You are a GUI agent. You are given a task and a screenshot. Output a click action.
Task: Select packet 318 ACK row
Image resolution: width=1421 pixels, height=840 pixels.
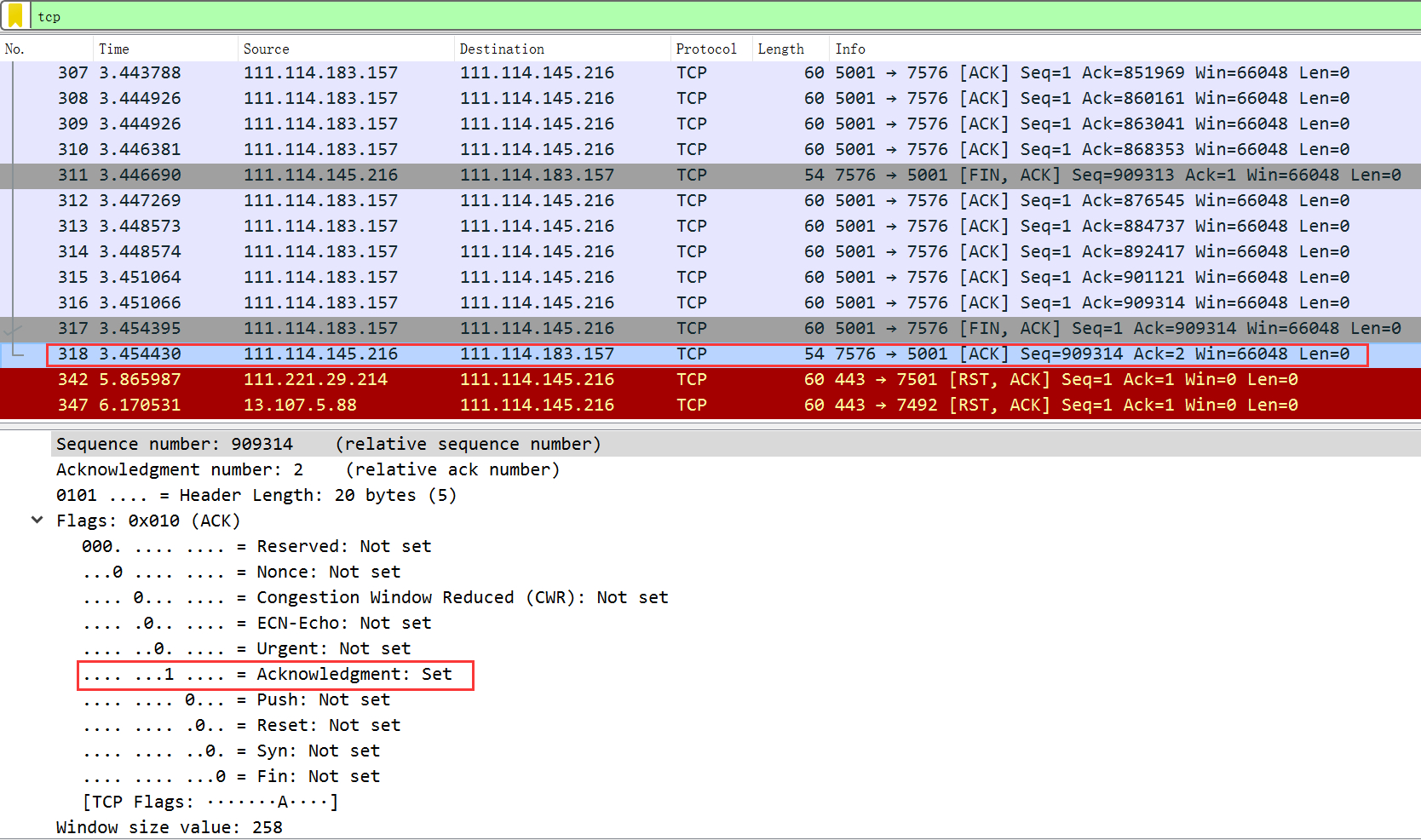(682, 354)
